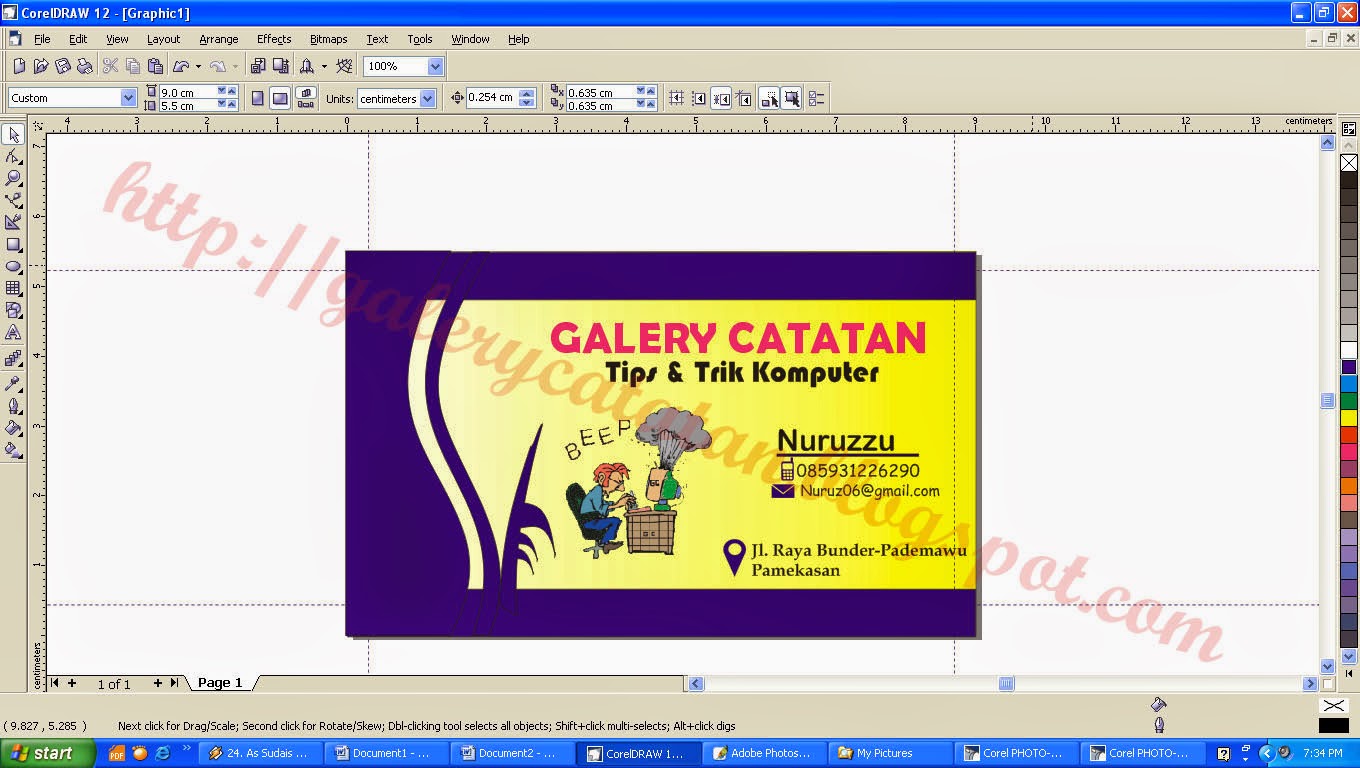Open the Options icon on property bar
Image resolution: width=1360 pixels, height=768 pixels.
[817, 98]
